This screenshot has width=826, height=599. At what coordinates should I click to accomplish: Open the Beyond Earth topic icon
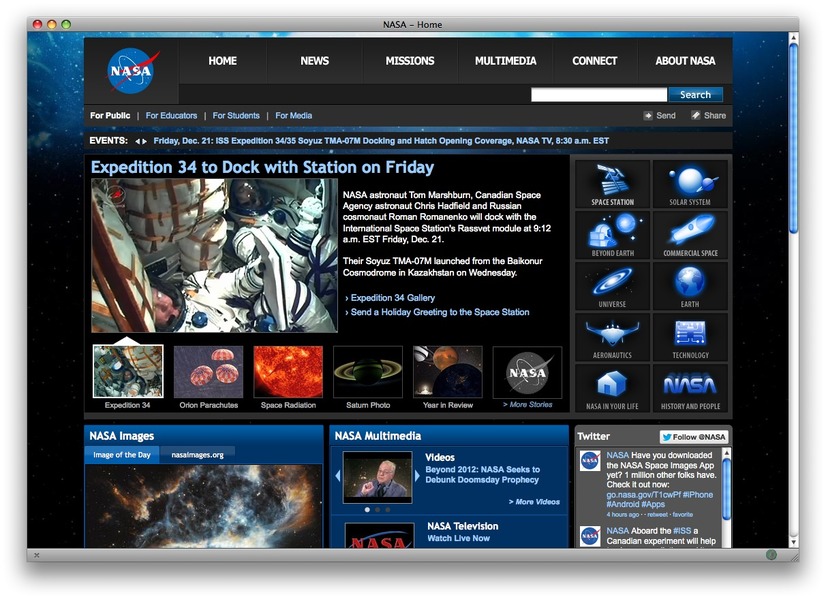coord(612,235)
